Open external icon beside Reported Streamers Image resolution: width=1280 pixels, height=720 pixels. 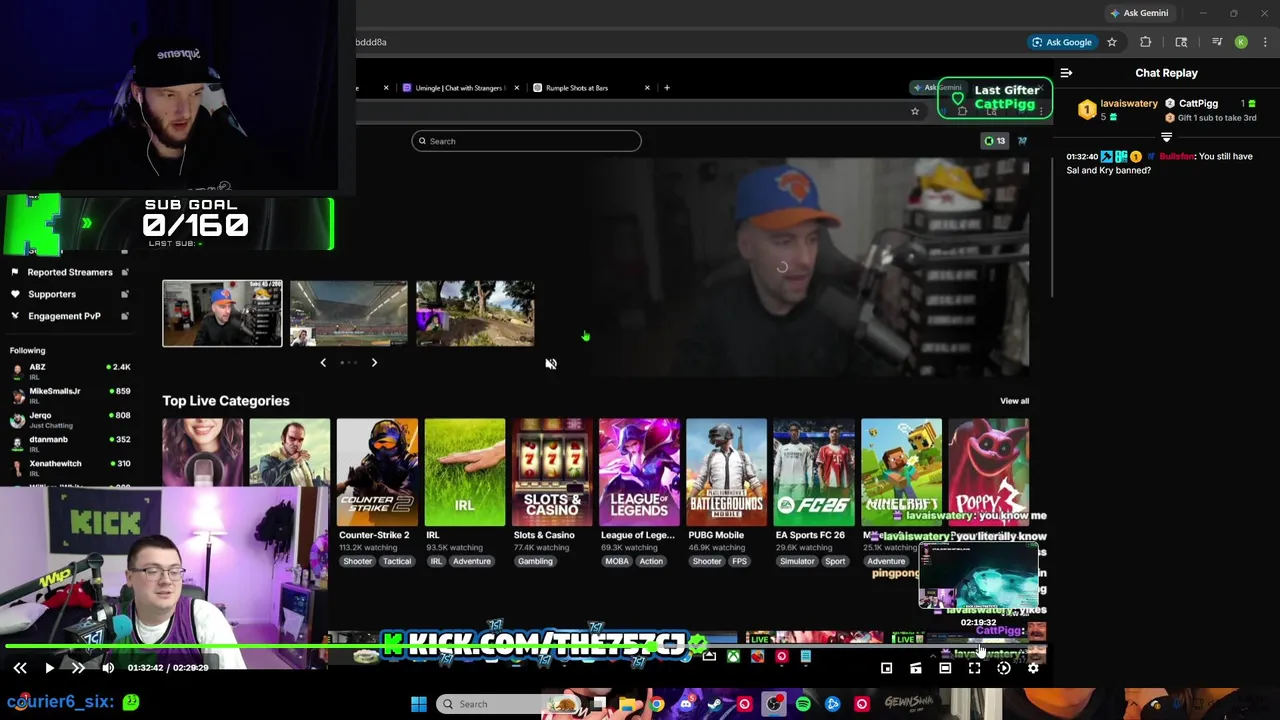(x=125, y=272)
